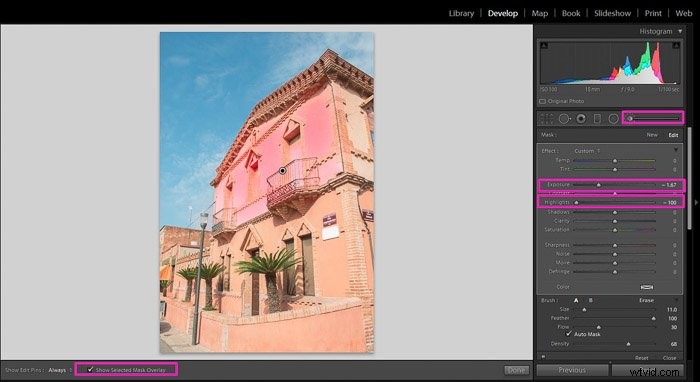Open the Color swatch picker
700x382 pixels.
tap(646, 287)
